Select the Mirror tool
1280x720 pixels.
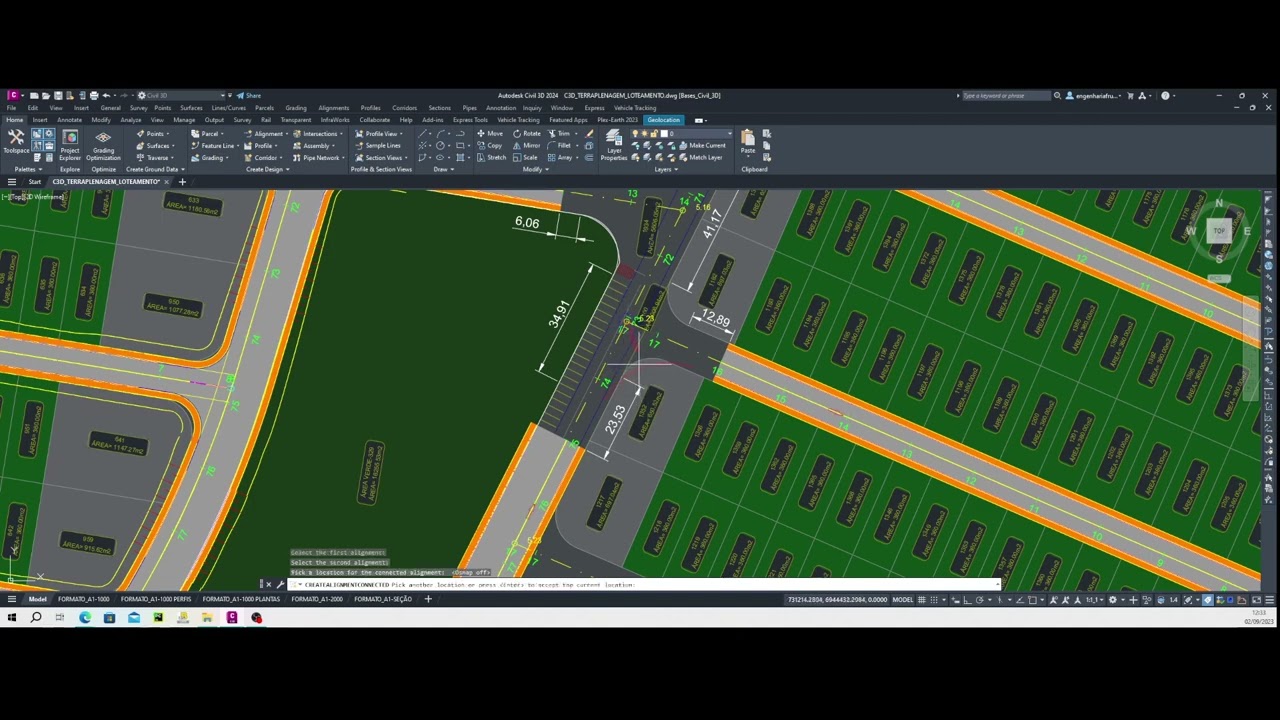[x=527, y=145]
